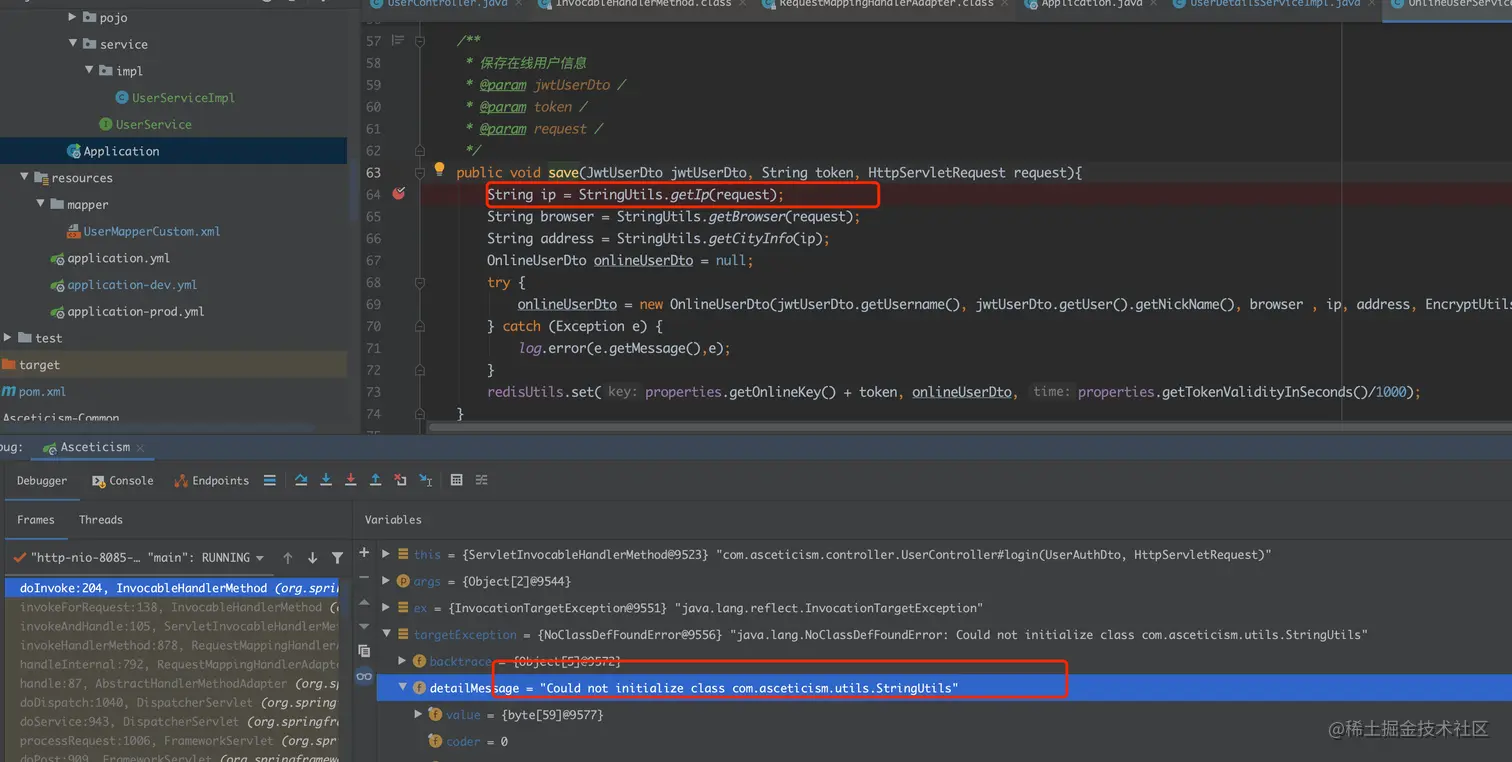
Task: Select the doDispatch:1040 stack frame
Action: [x=172, y=702]
